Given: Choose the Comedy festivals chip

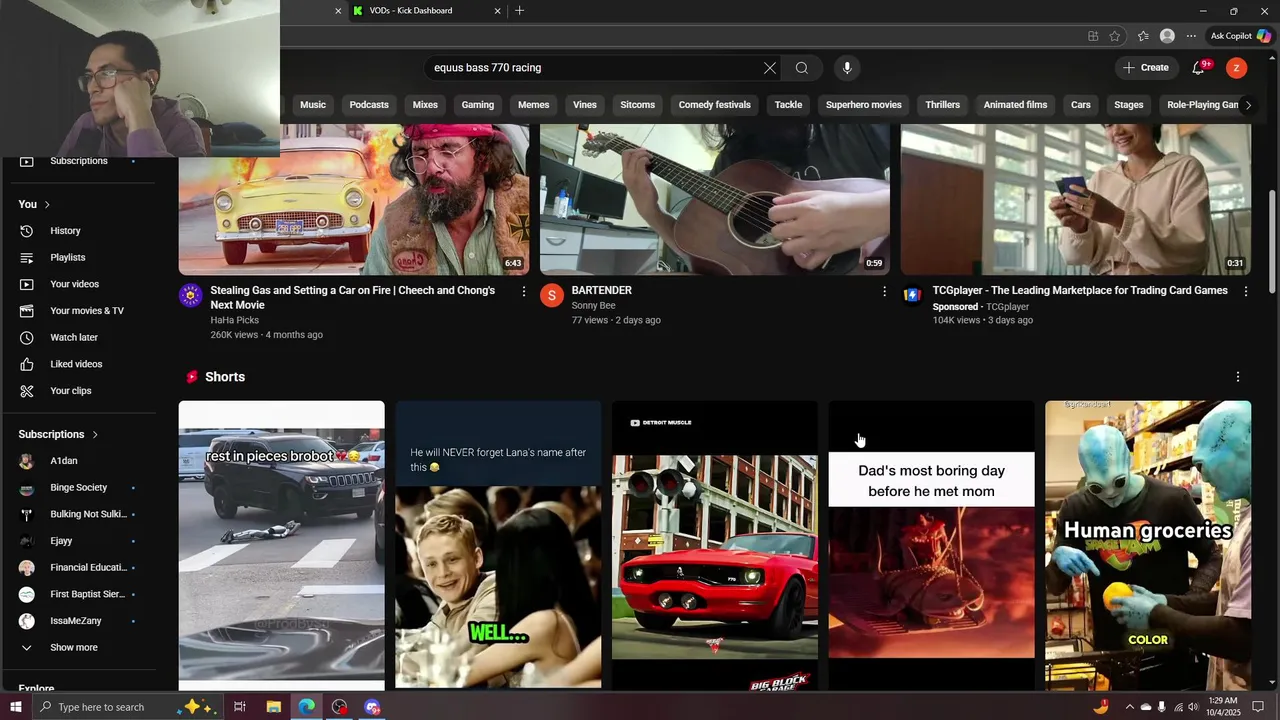Looking at the screenshot, I should [x=715, y=105].
